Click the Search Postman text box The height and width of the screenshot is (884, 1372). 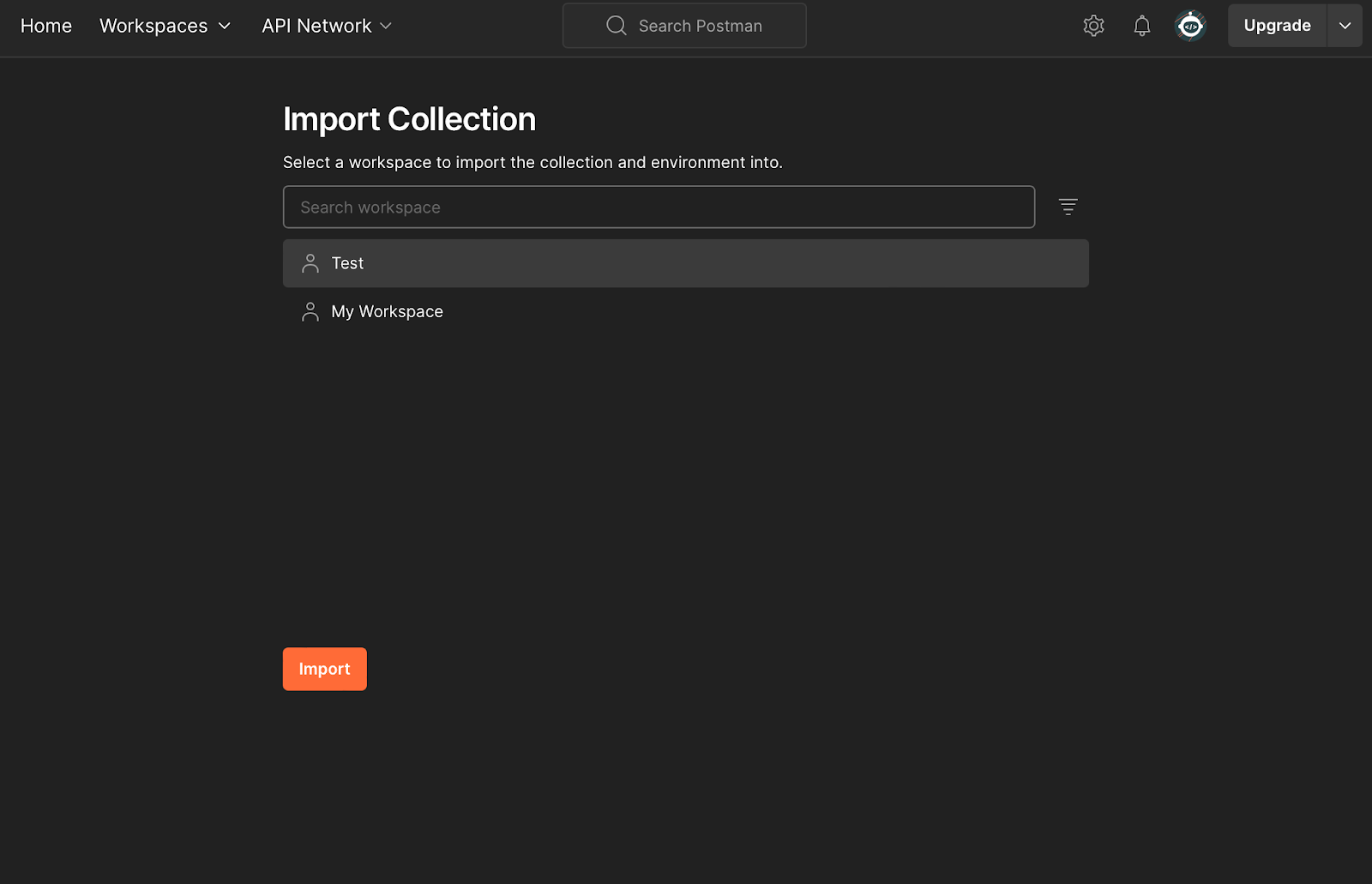click(700, 26)
